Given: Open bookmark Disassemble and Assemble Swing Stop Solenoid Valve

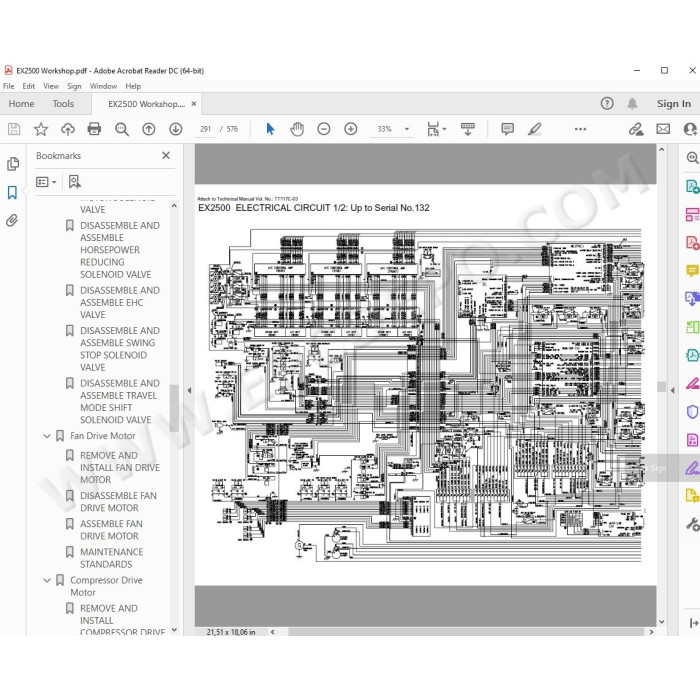Looking at the screenshot, I should [x=120, y=349].
